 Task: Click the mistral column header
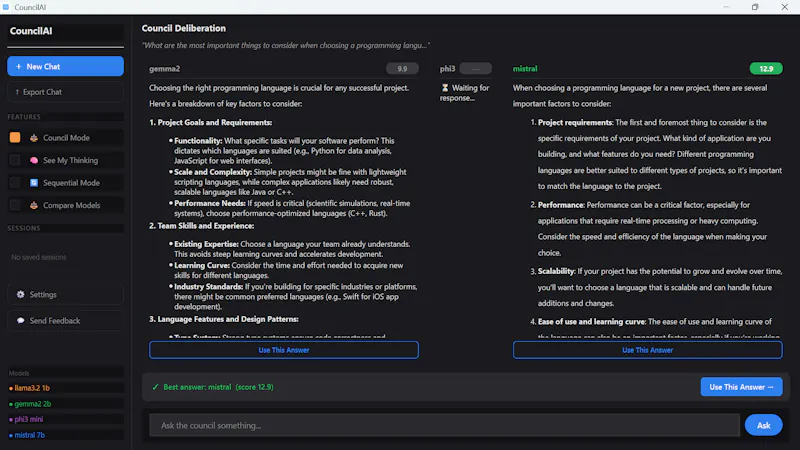[x=525, y=68]
